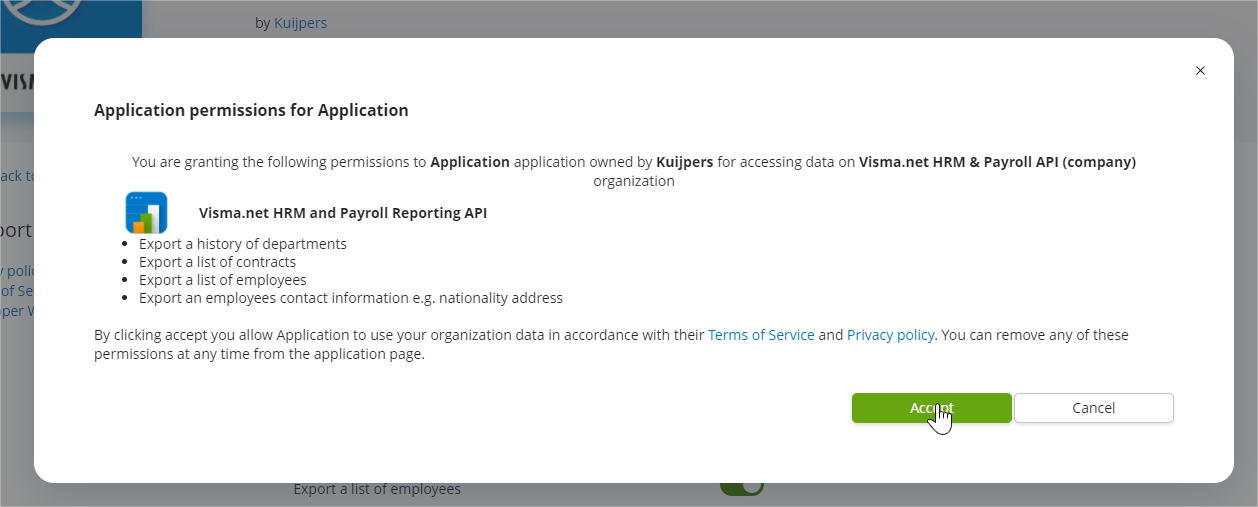Image resolution: width=1258 pixels, height=507 pixels.
Task: Click the Cancel button
Action: 1093,408
